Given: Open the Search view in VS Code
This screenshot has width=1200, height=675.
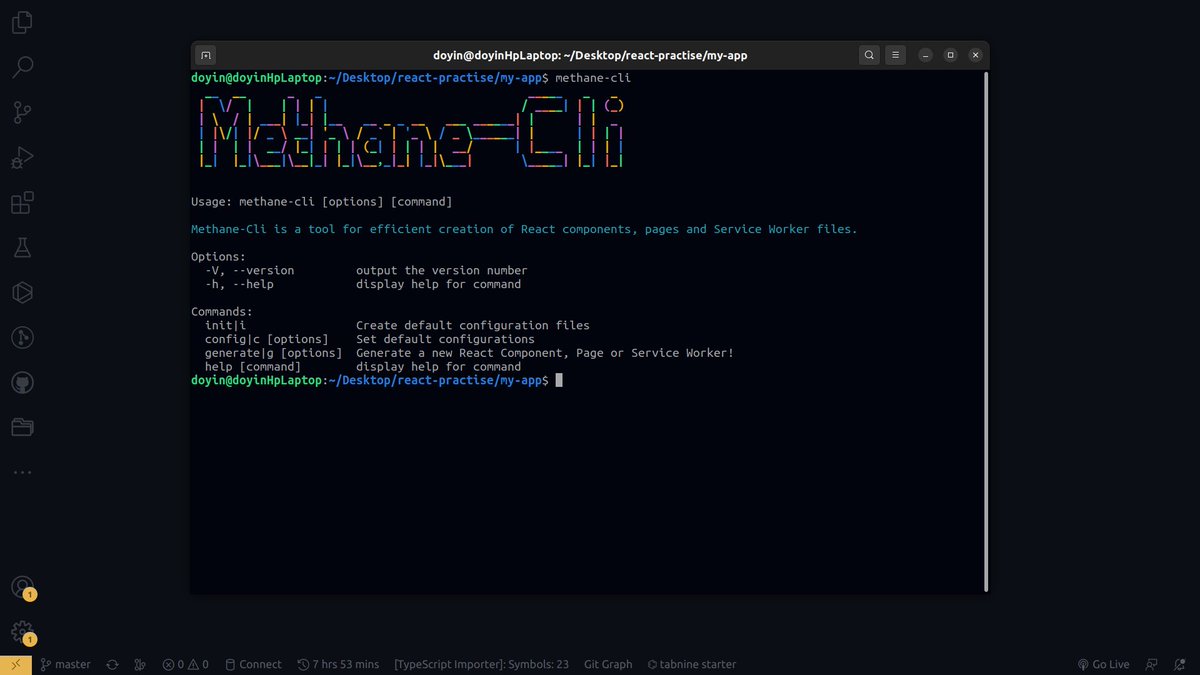Looking at the screenshot, I should 22,67.
